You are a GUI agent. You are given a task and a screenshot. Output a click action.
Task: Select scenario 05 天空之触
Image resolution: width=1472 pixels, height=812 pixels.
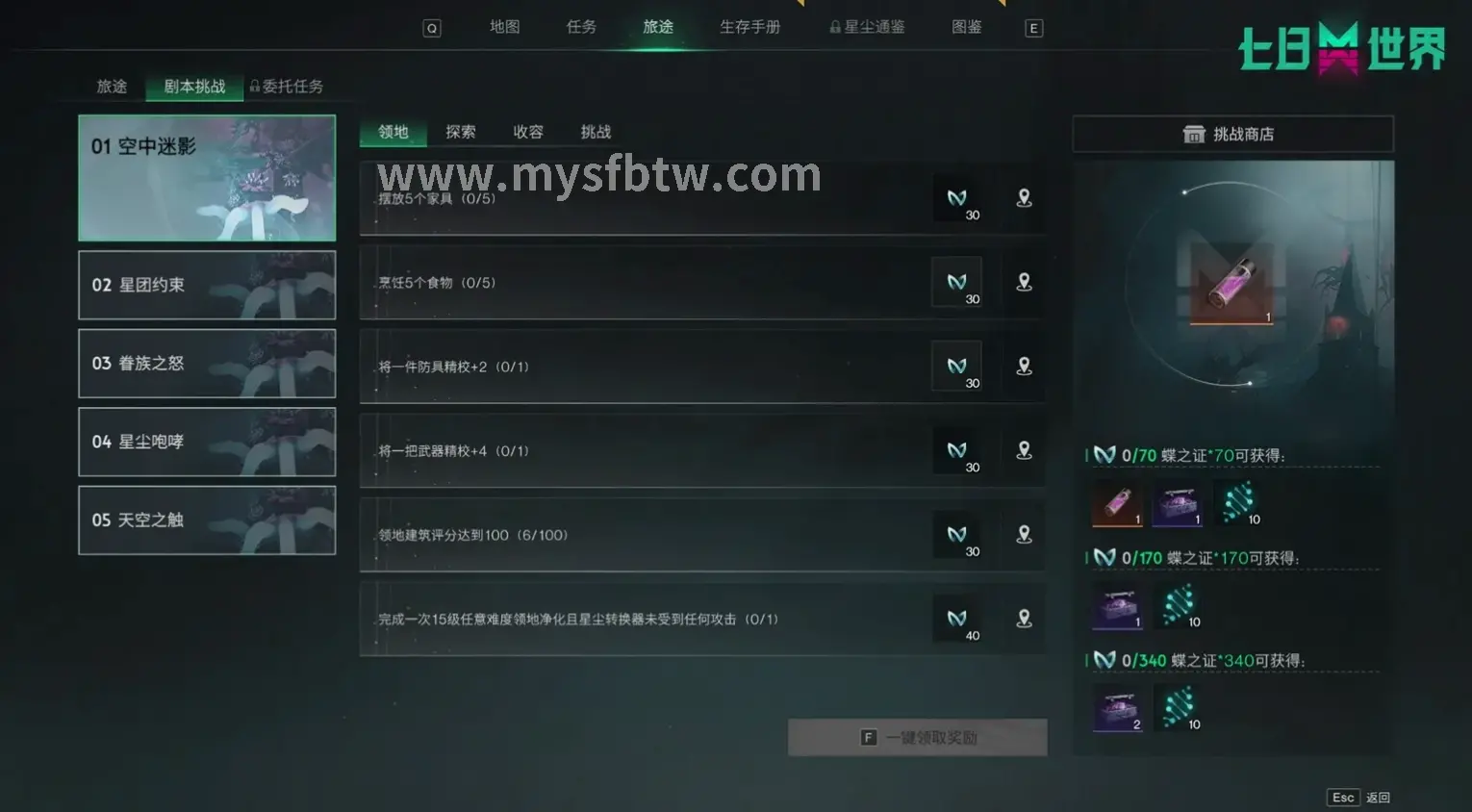click(x=207, y=520)
